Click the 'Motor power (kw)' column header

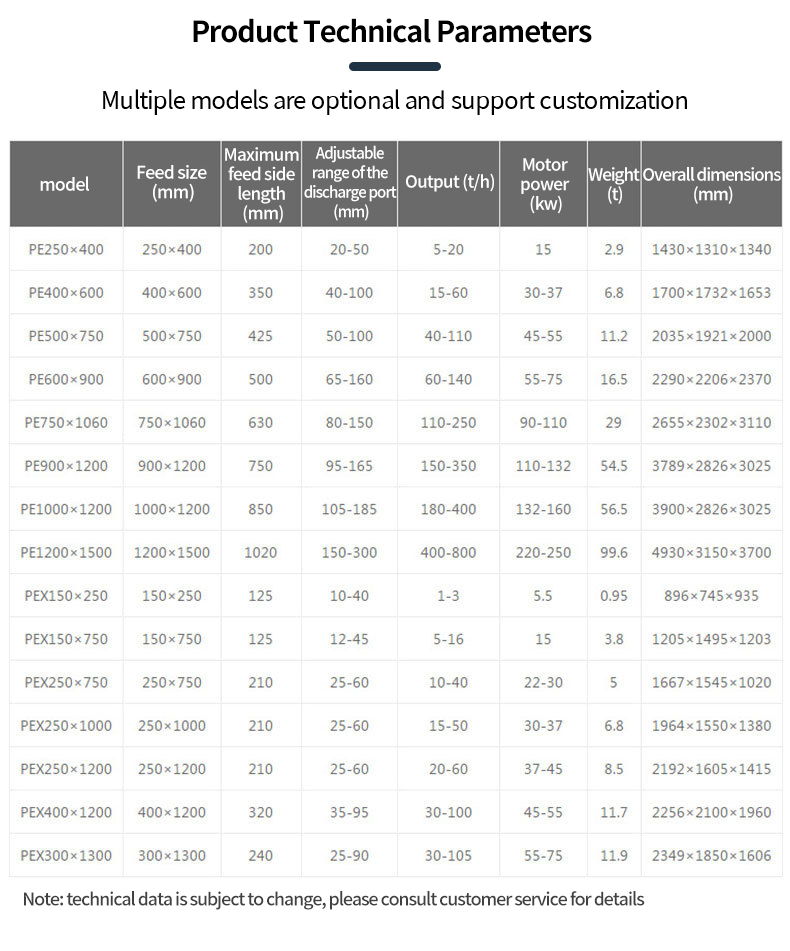[x=544, y=184]
